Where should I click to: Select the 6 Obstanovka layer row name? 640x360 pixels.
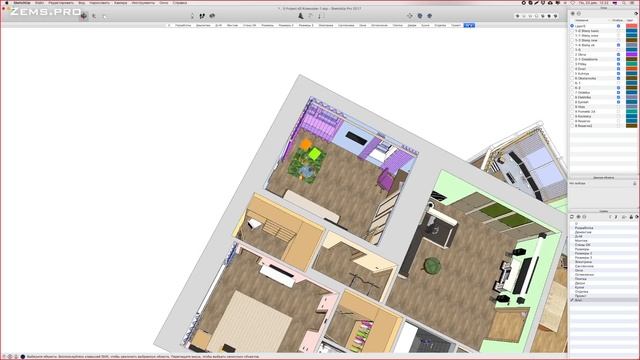pos(586,78)
